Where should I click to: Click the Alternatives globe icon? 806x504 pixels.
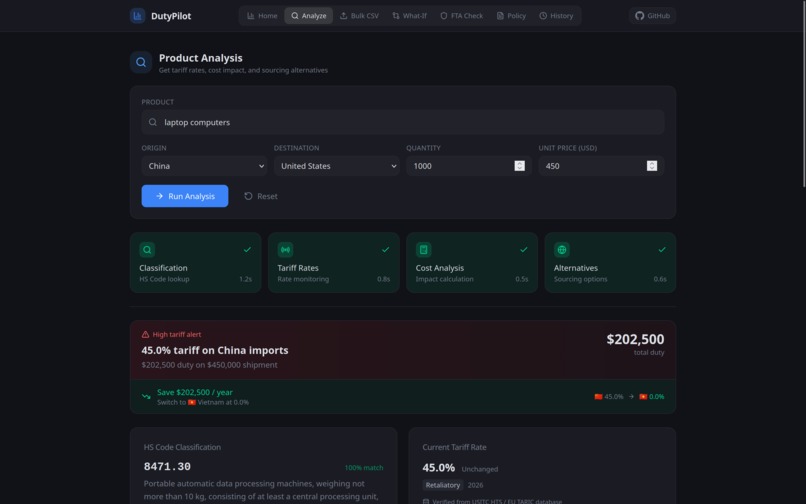[562, 250]
